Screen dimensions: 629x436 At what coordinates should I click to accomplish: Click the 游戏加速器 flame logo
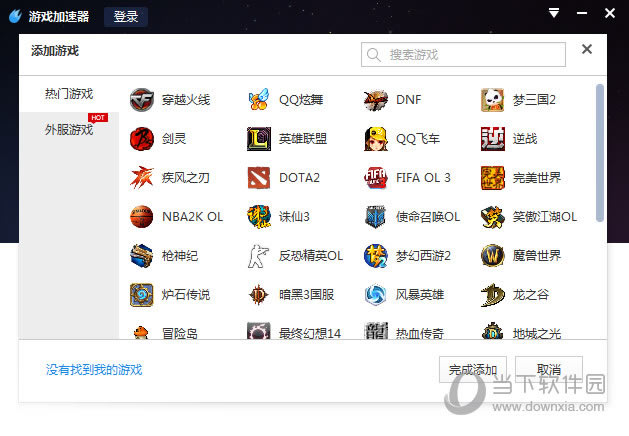[15, 16]
